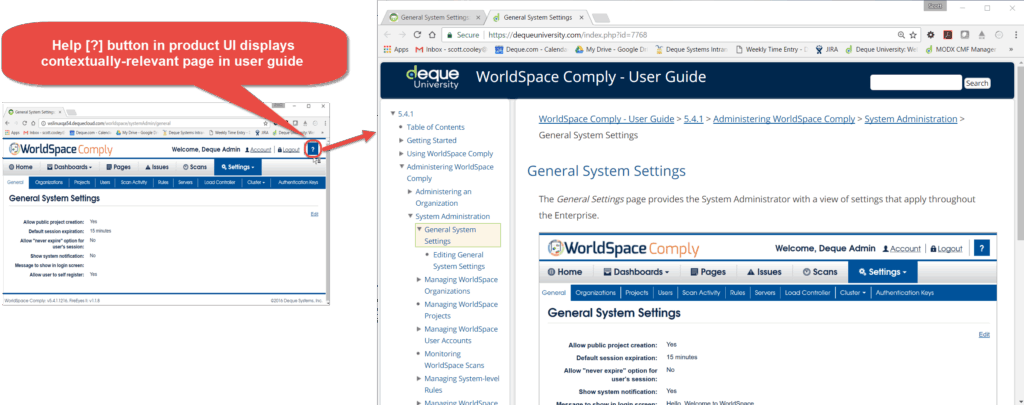Screen dimensions: 1024x405
Task: Open the Apps bookmark in the user guide browser
Action: click(x=396, y=49)
